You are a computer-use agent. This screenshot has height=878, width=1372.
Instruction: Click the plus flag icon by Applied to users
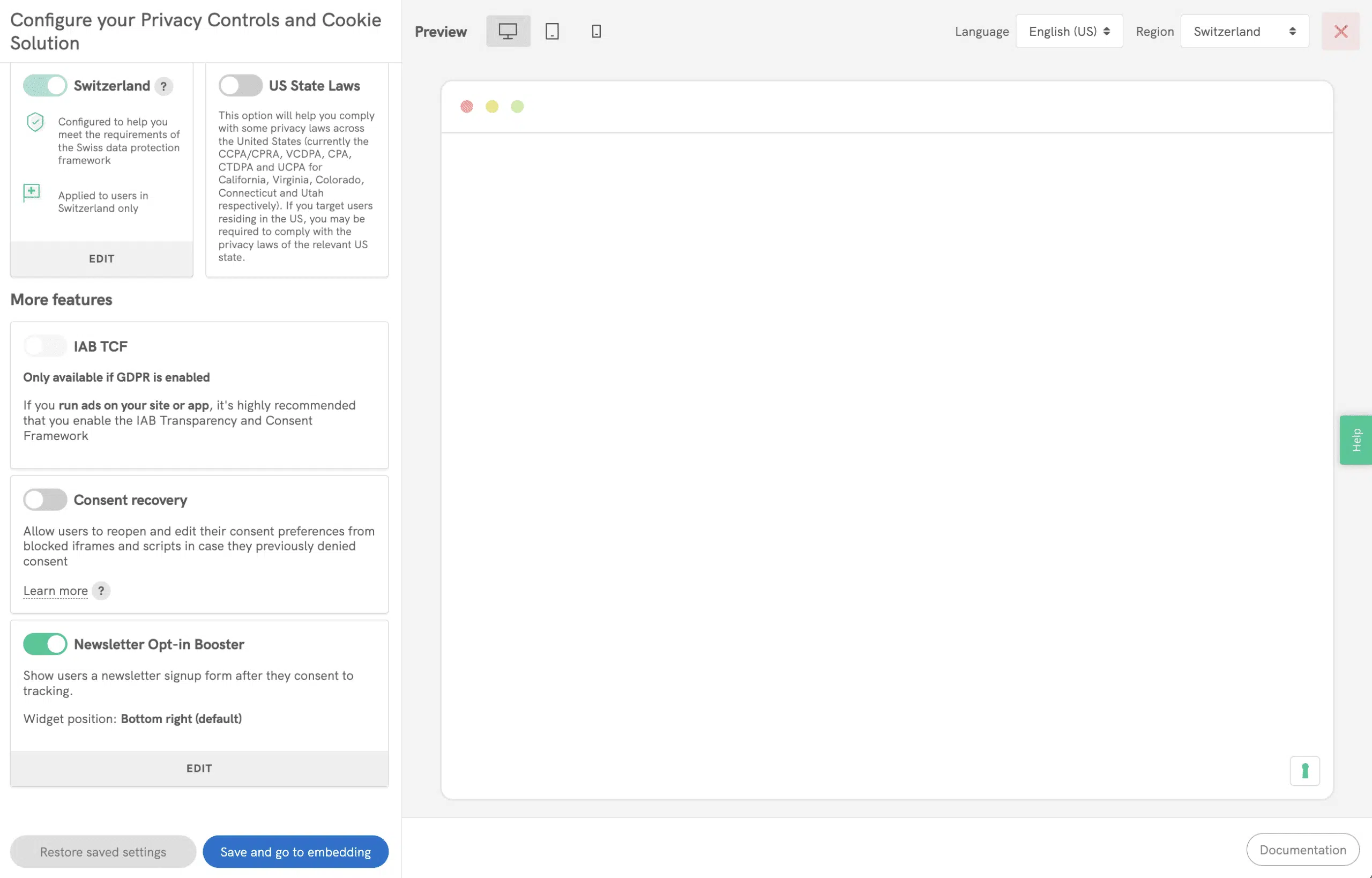click(x=31, y=193)
